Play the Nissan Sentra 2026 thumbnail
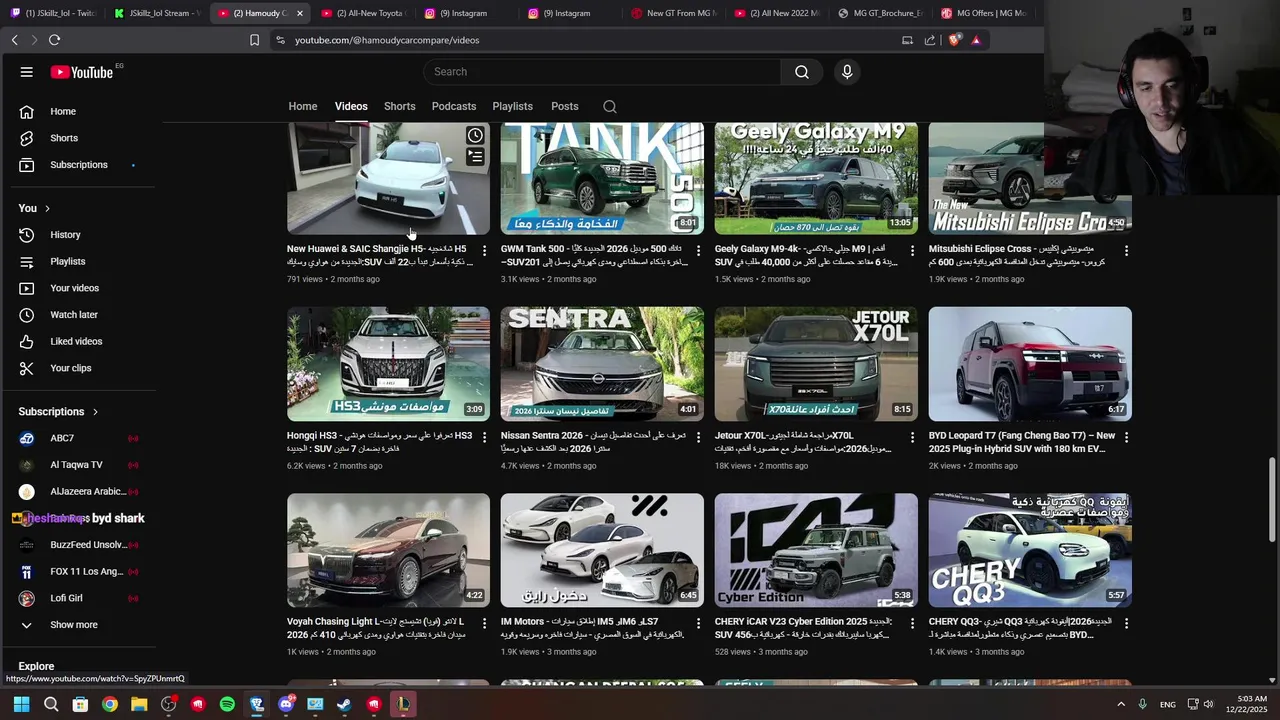 [602, 364]
